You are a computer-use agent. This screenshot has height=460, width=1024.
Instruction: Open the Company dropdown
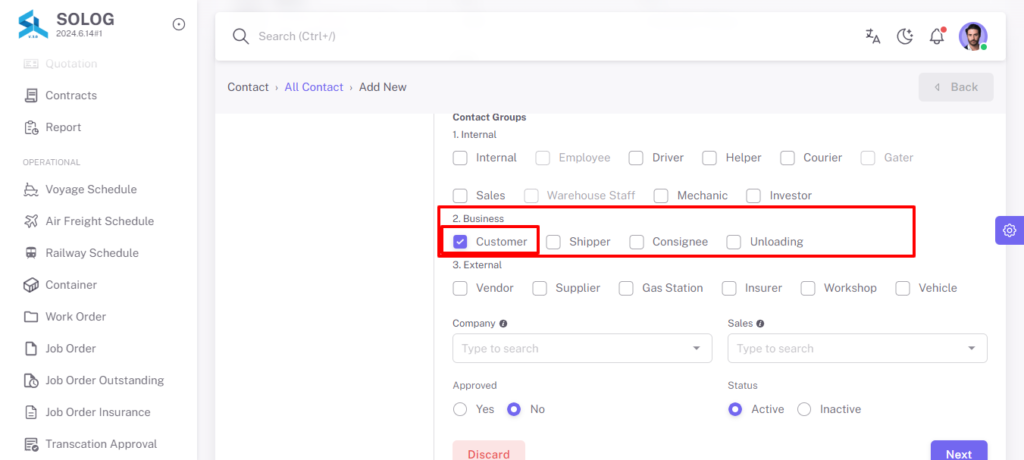582,348
